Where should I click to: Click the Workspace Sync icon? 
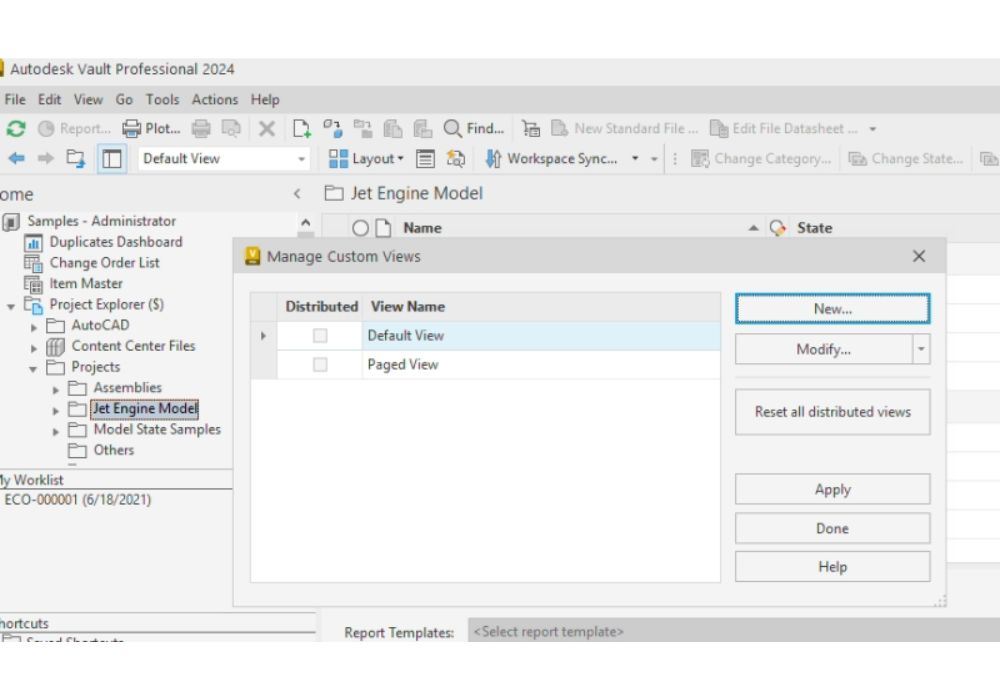493,158
